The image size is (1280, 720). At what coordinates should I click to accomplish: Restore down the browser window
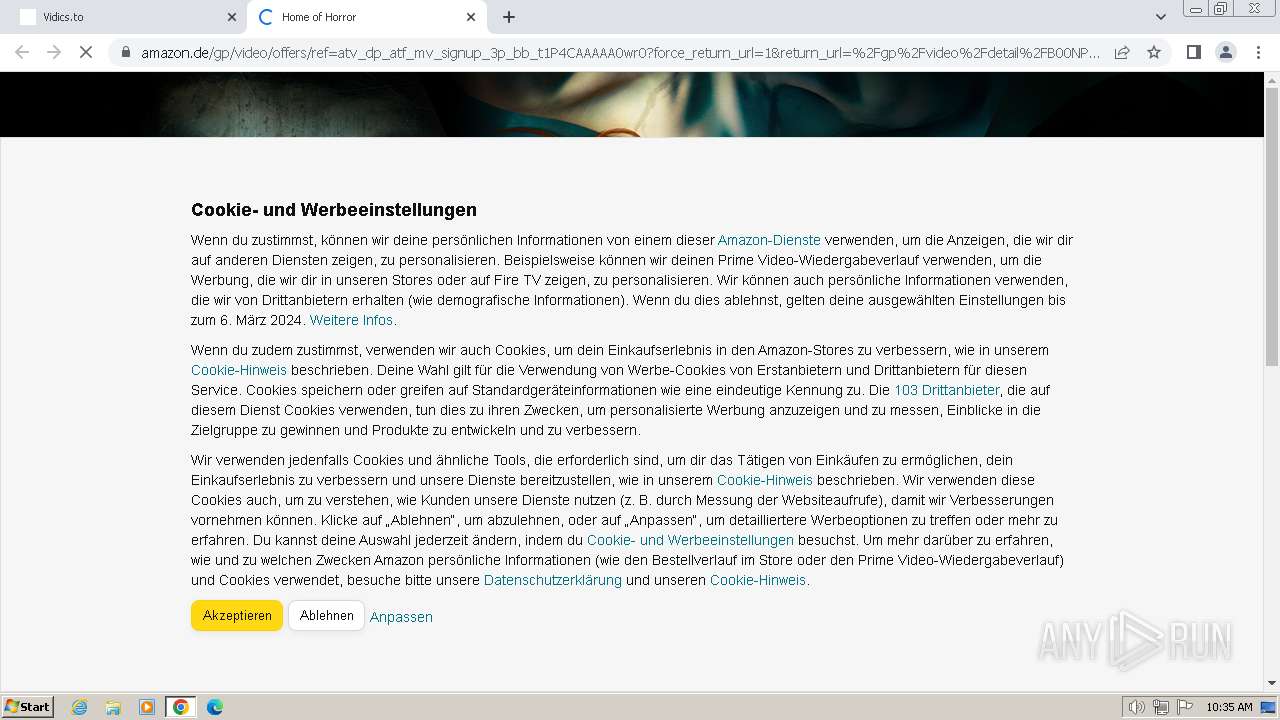click(x=1221, y=8)
